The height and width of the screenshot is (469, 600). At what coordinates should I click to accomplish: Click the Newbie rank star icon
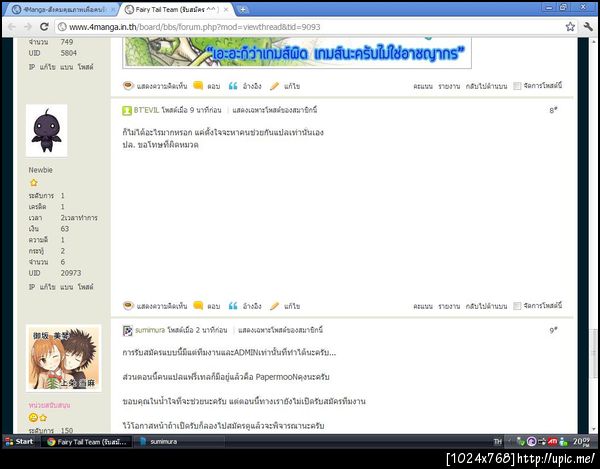point(34,182)
